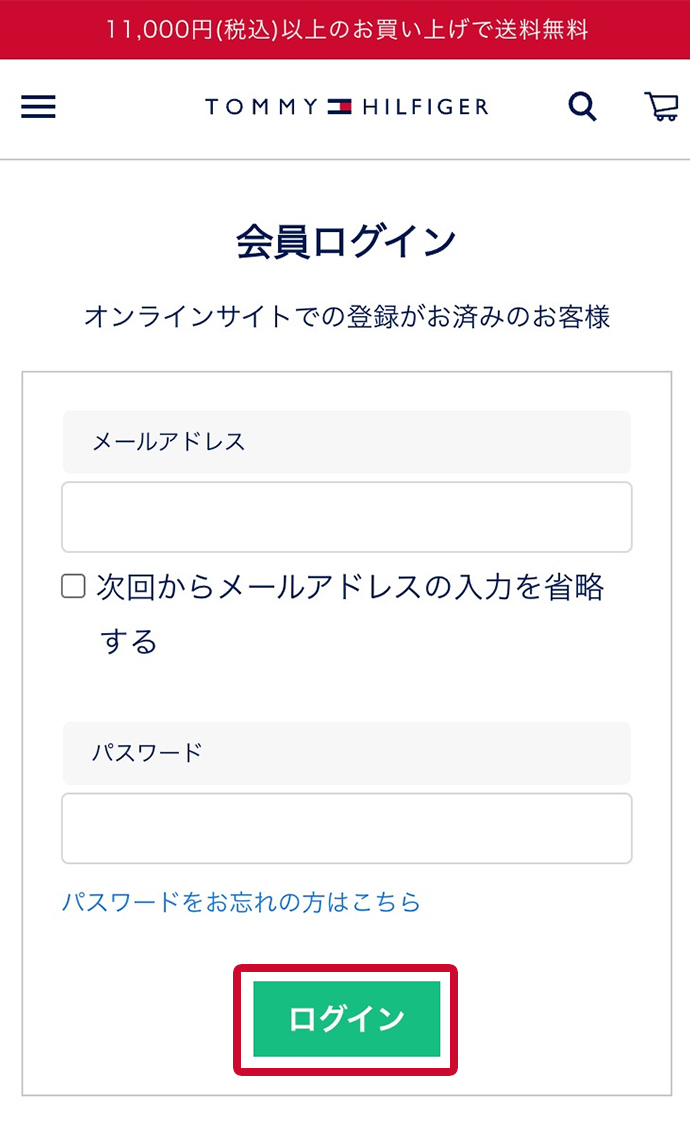Click the Tommy Hilfiger flag emblem
Image resolution: width=690 pixels, height=1129 pixels.
pyautogui.click(x=339, y=107)
